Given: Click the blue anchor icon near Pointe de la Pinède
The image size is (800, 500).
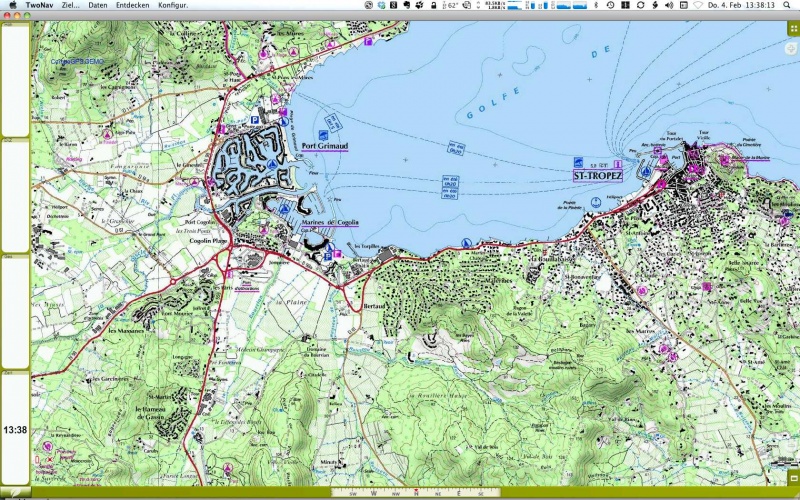Looking at the screenshot, I should coord(595,202).
